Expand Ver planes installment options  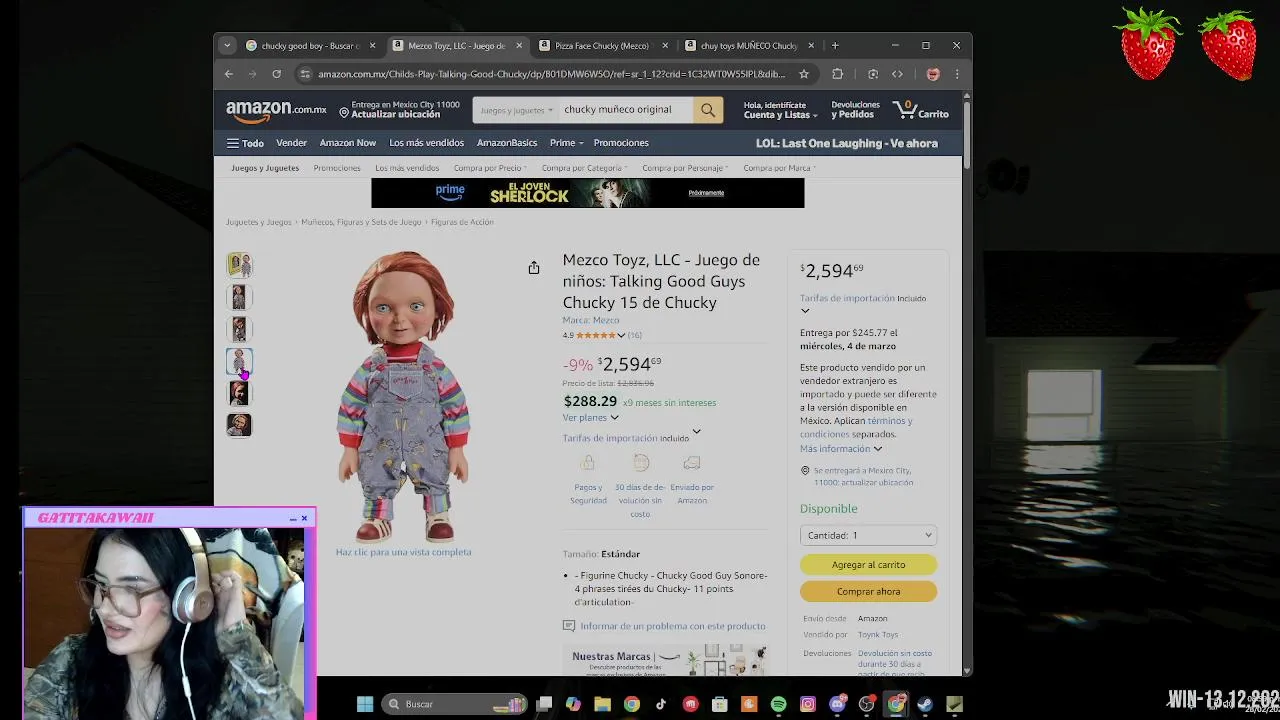(591, 418)
